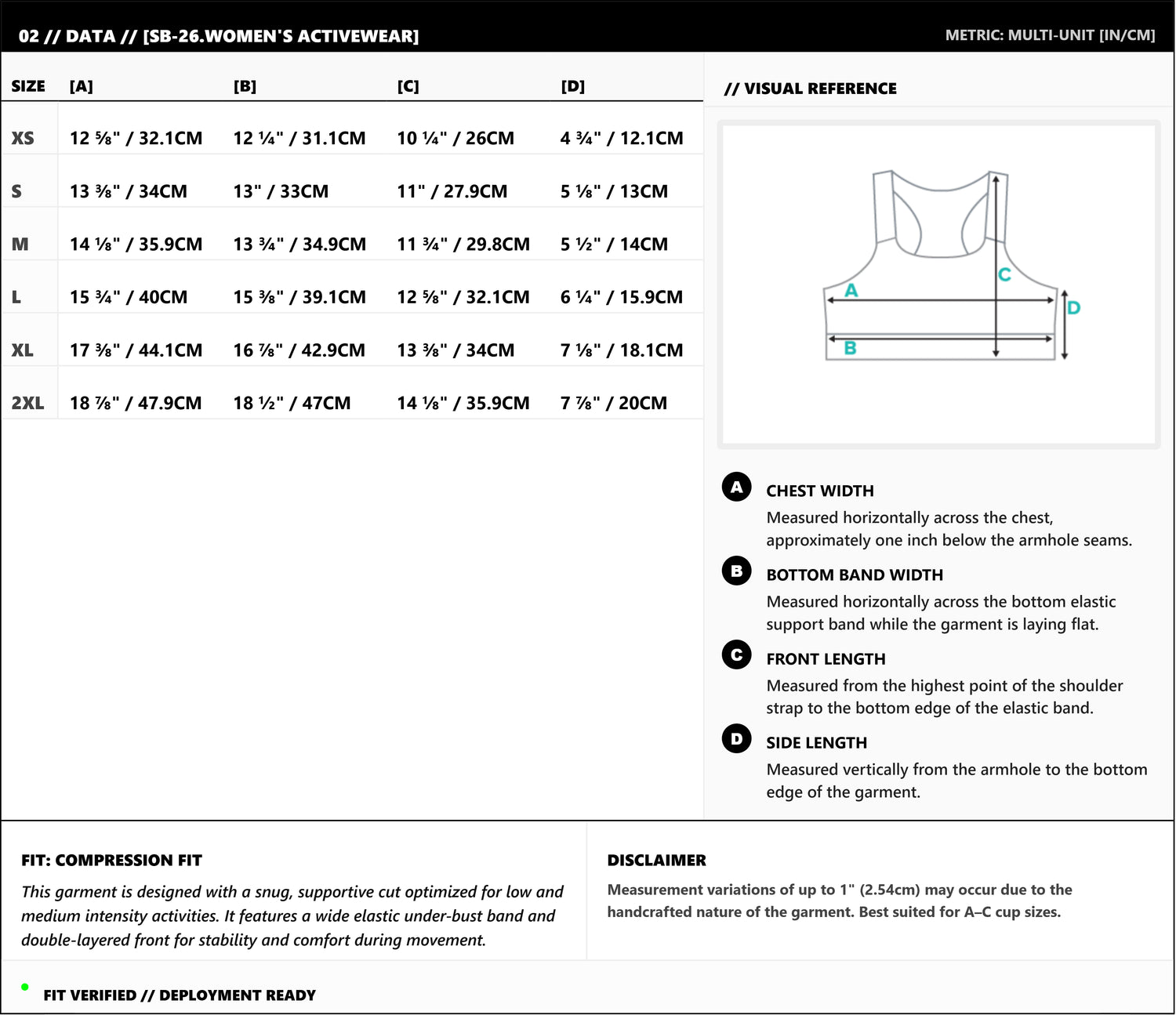Select the [D] column header

[x=573, y=86]
